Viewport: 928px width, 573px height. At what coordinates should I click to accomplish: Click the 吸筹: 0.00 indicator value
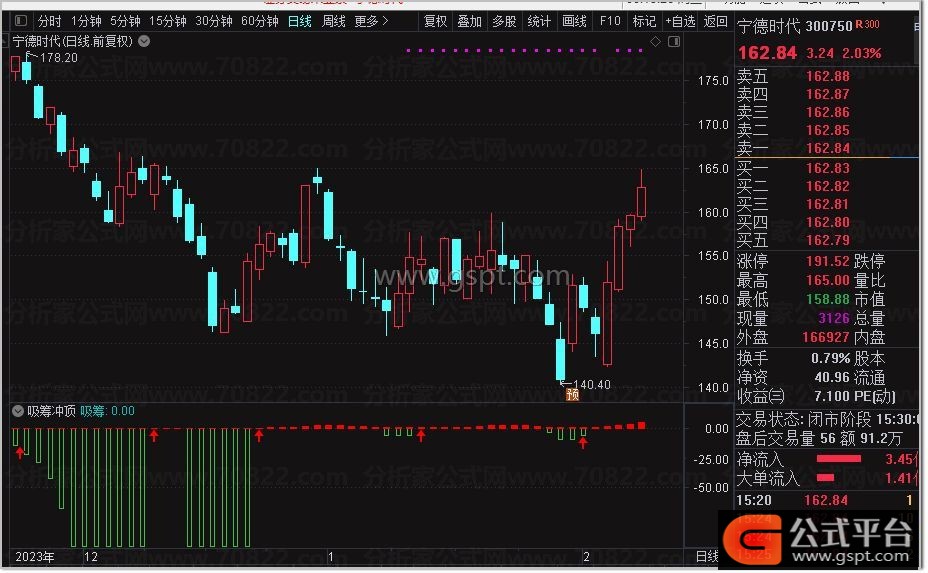pos(107,411)
